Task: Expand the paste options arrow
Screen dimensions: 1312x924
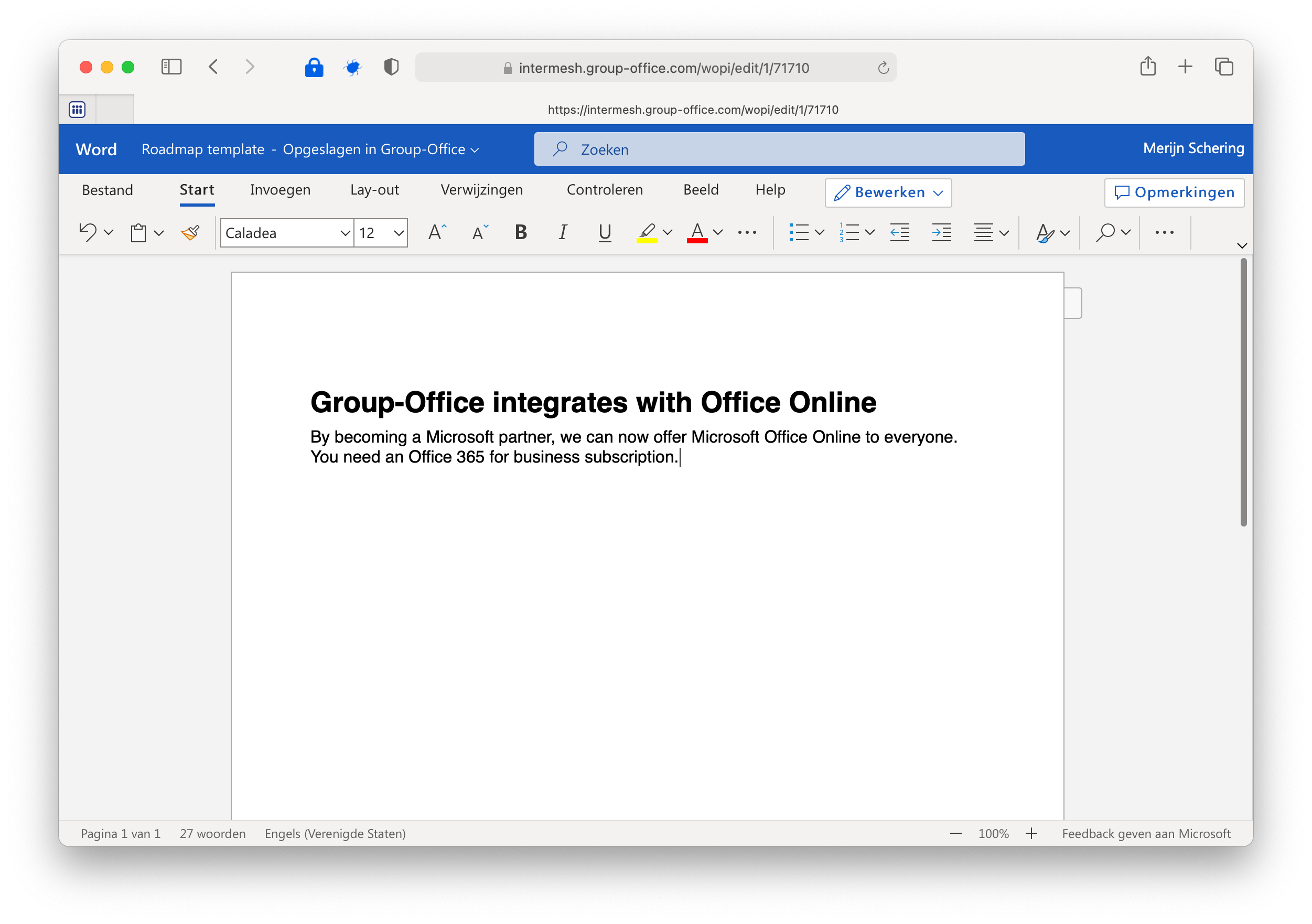Action: point(159,232)
